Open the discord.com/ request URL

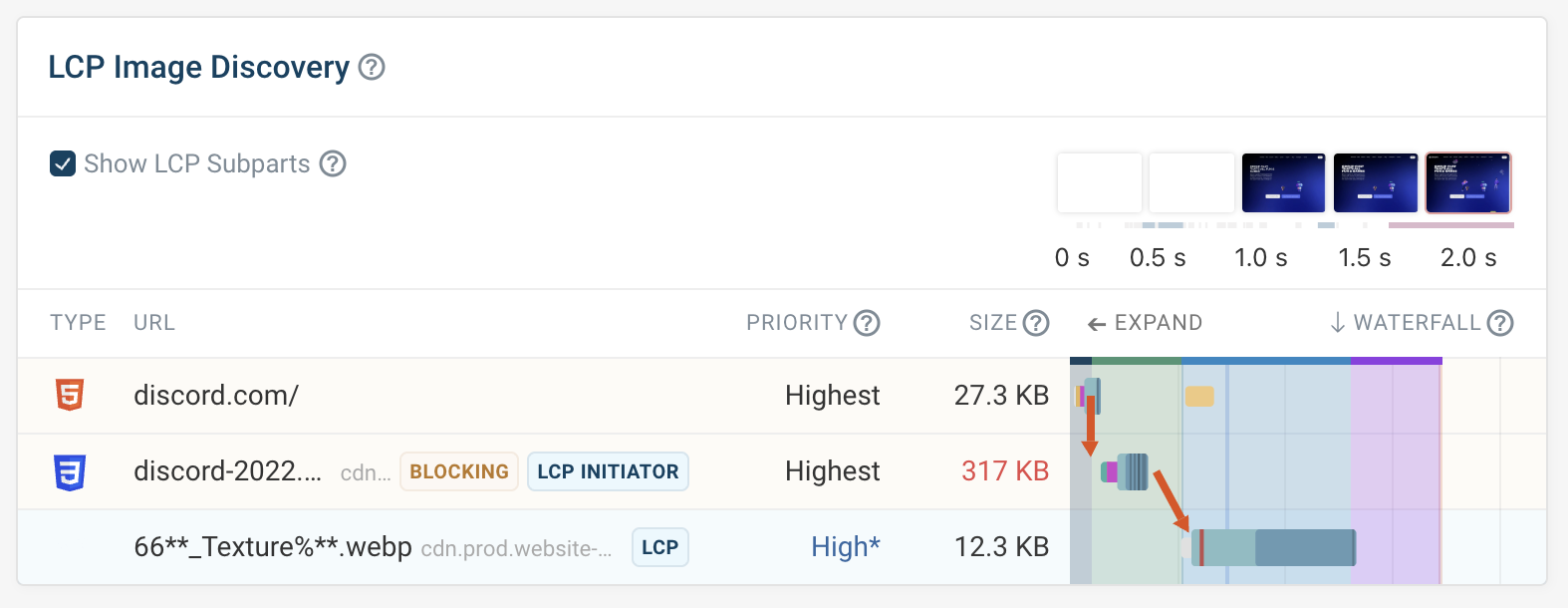pyautogui.click(x=216, y=396)
